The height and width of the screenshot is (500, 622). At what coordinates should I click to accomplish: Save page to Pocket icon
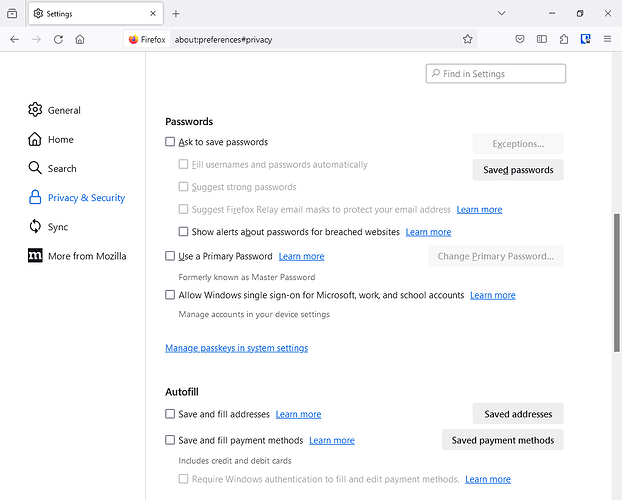[520, 39]
